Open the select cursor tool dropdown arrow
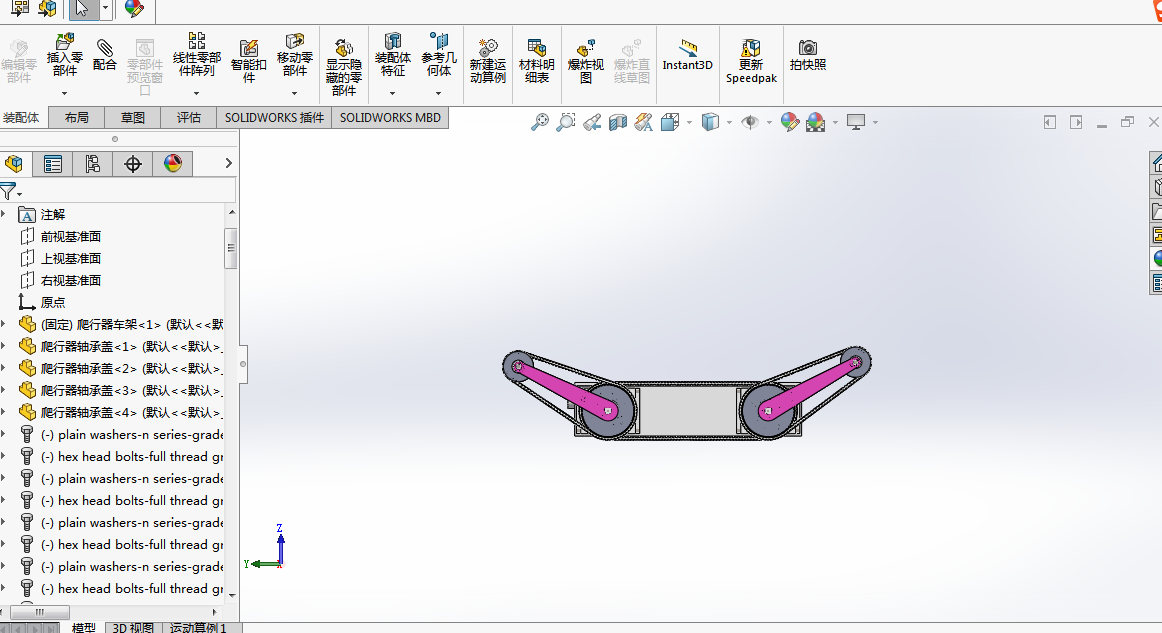This screenshot has height=633, width=1162. 105,8
